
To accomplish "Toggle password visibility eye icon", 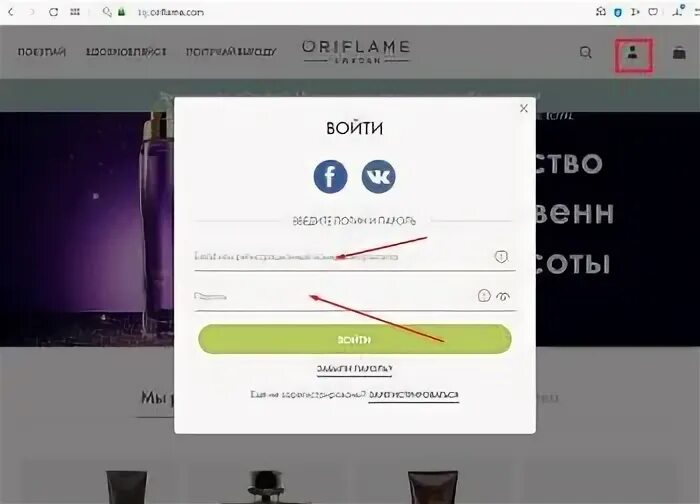I will coord(503,296).
